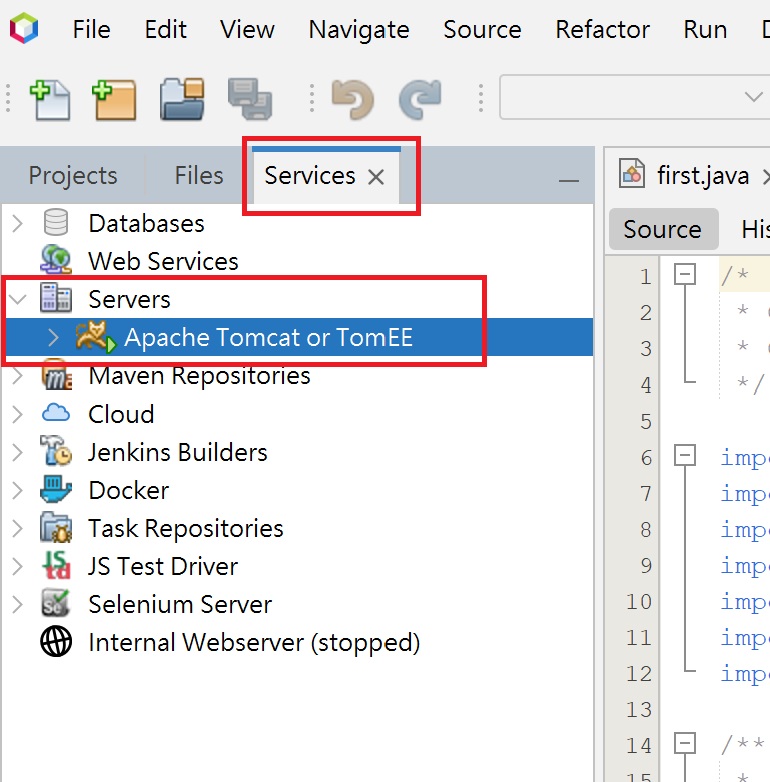Open the toolbar configuration dropdown
770x782 pixels.
click(753, 97)
